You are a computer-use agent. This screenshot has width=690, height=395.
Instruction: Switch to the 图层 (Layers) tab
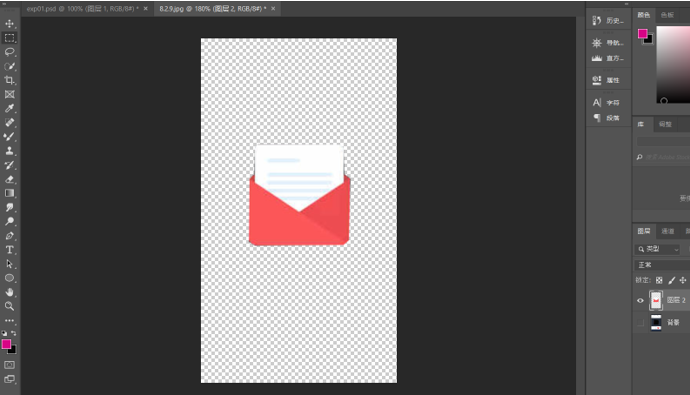tap(644, 231)
